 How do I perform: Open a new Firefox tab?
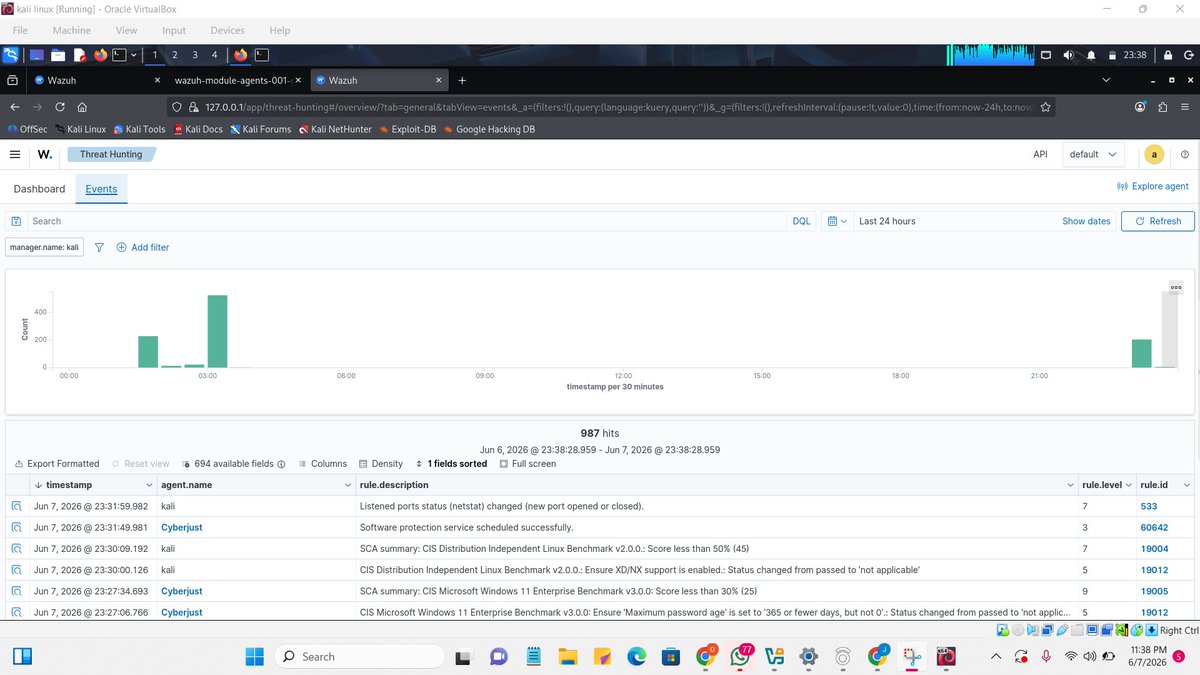(x=462, y=80)
